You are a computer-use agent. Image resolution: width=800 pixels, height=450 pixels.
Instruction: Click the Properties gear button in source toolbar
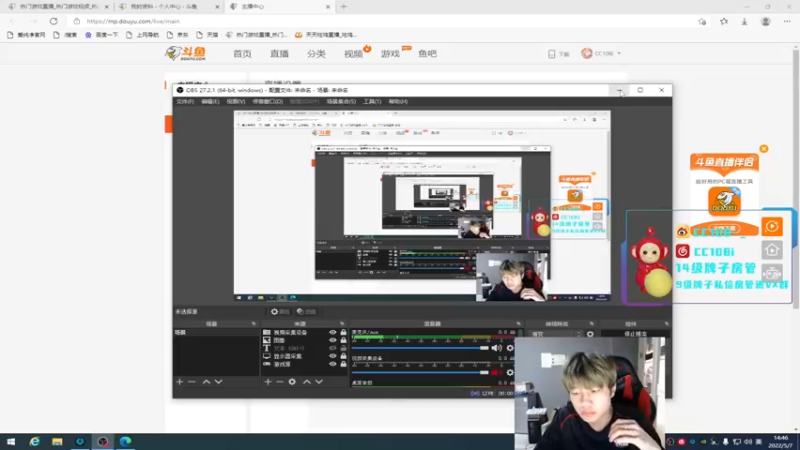pos(280,312)
